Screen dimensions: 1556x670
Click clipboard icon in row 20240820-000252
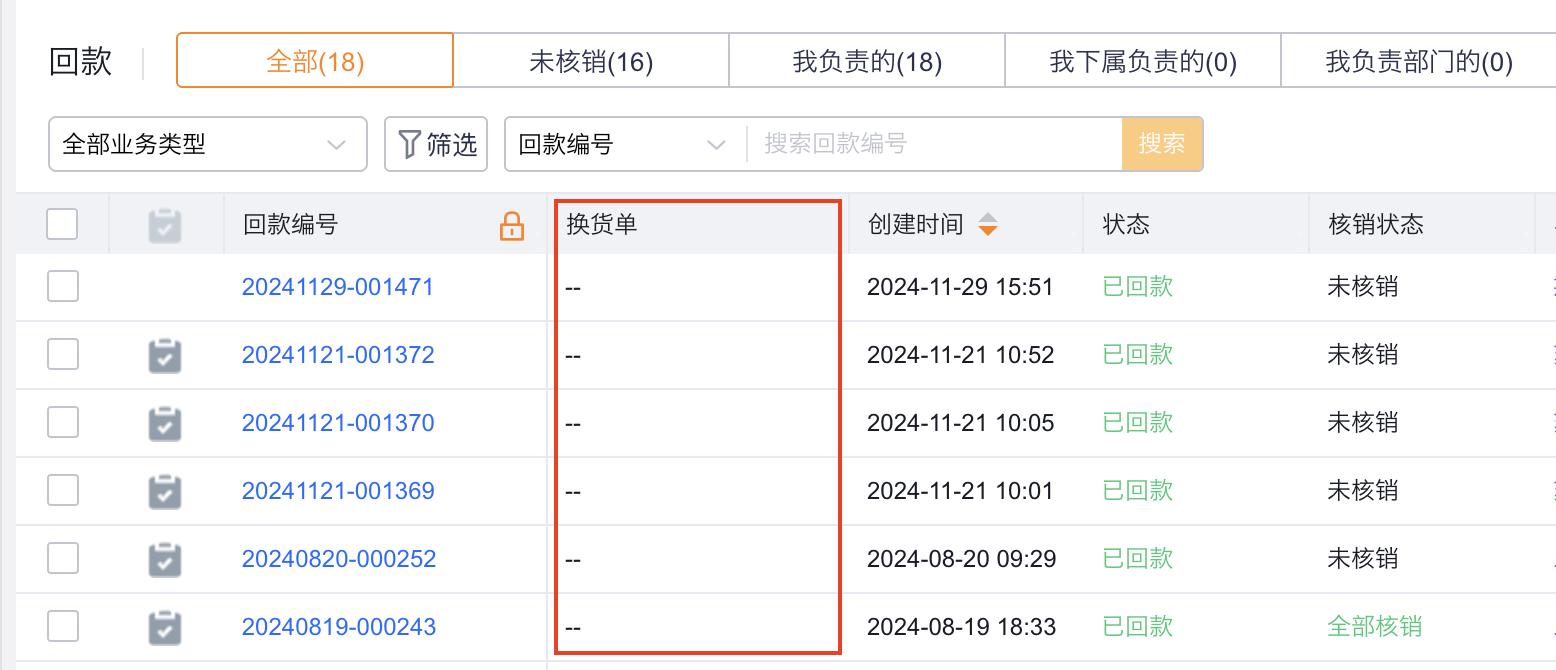point(165,560)
